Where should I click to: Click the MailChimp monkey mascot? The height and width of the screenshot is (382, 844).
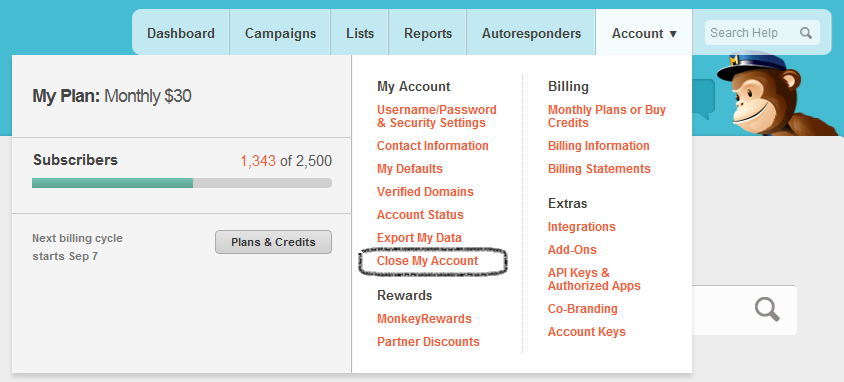pos(776,95)
